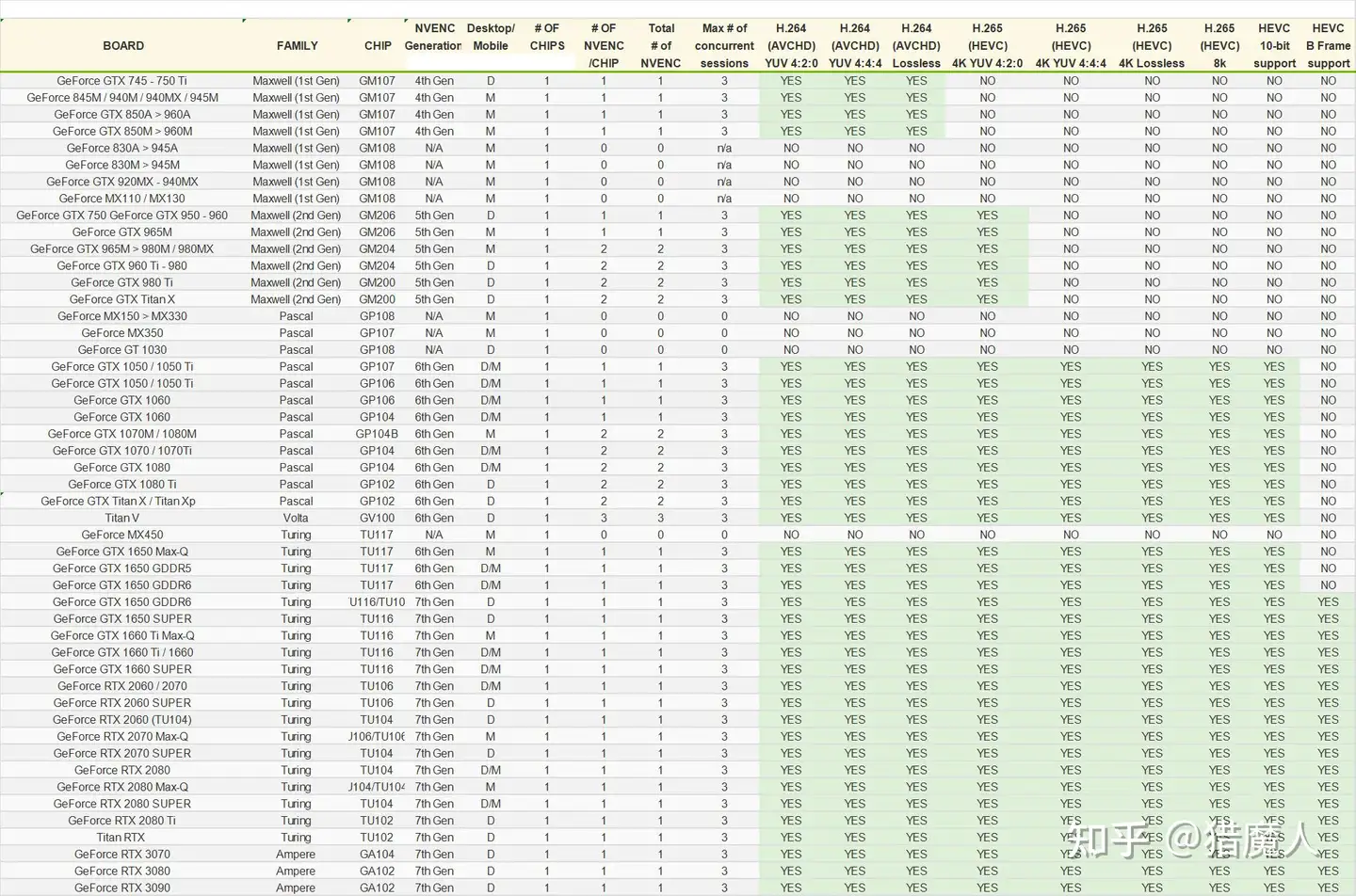Select the GeForce GTX 1650 SUPER cell

point(122,620)
